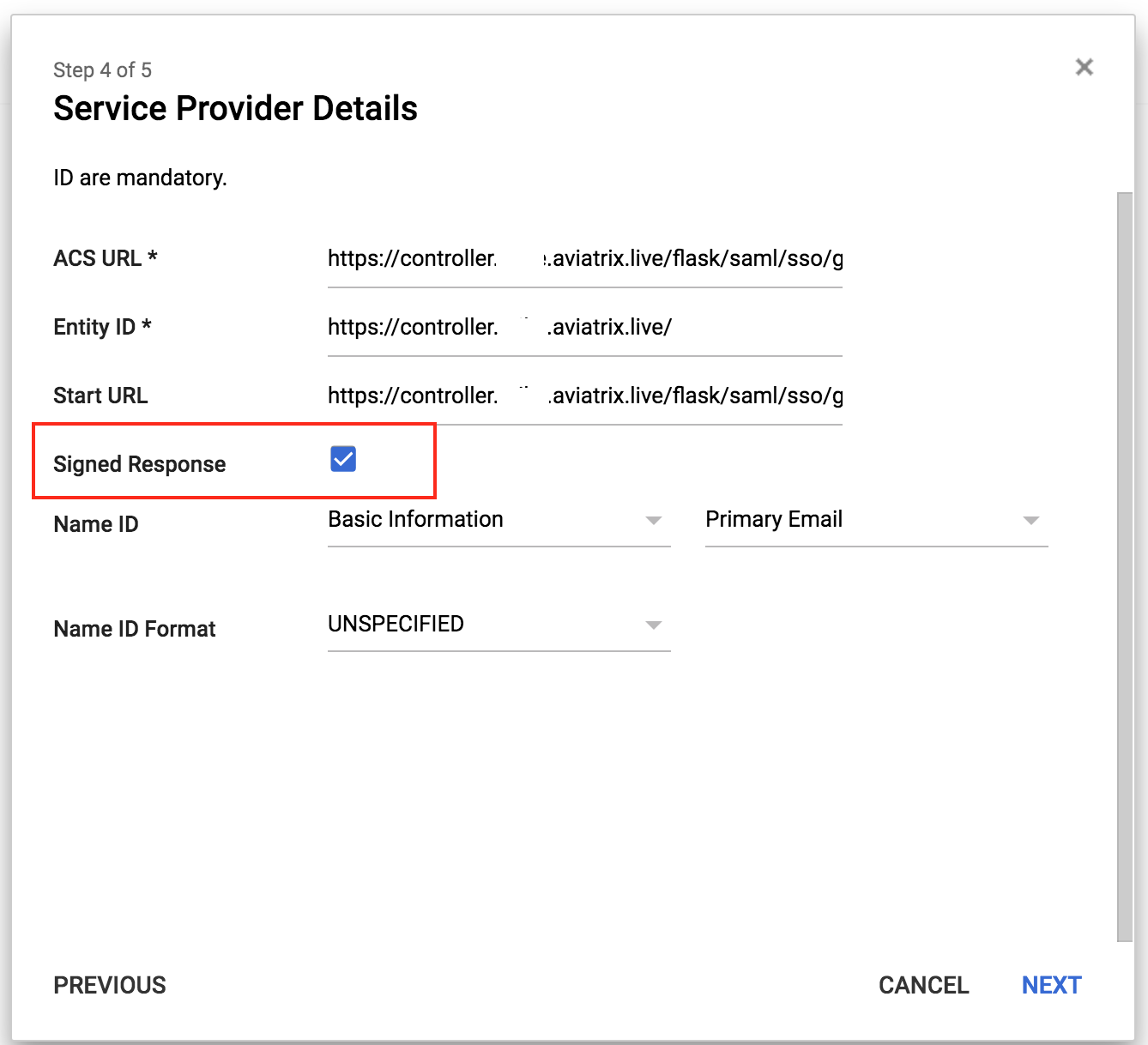
Task: Click the arrow beside Primary Email
Action: click(x=1031, y=521)
